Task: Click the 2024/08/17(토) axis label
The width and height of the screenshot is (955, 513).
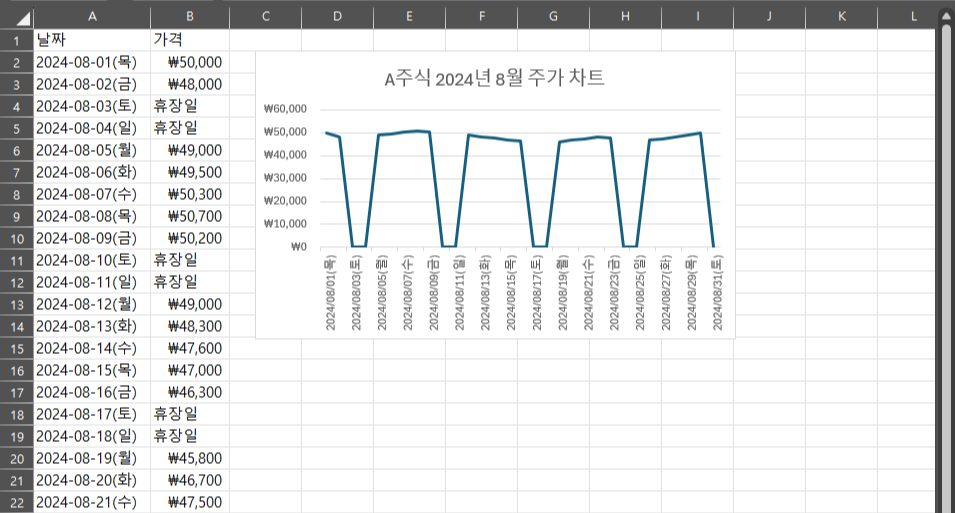Action: (x=537, y=293)
